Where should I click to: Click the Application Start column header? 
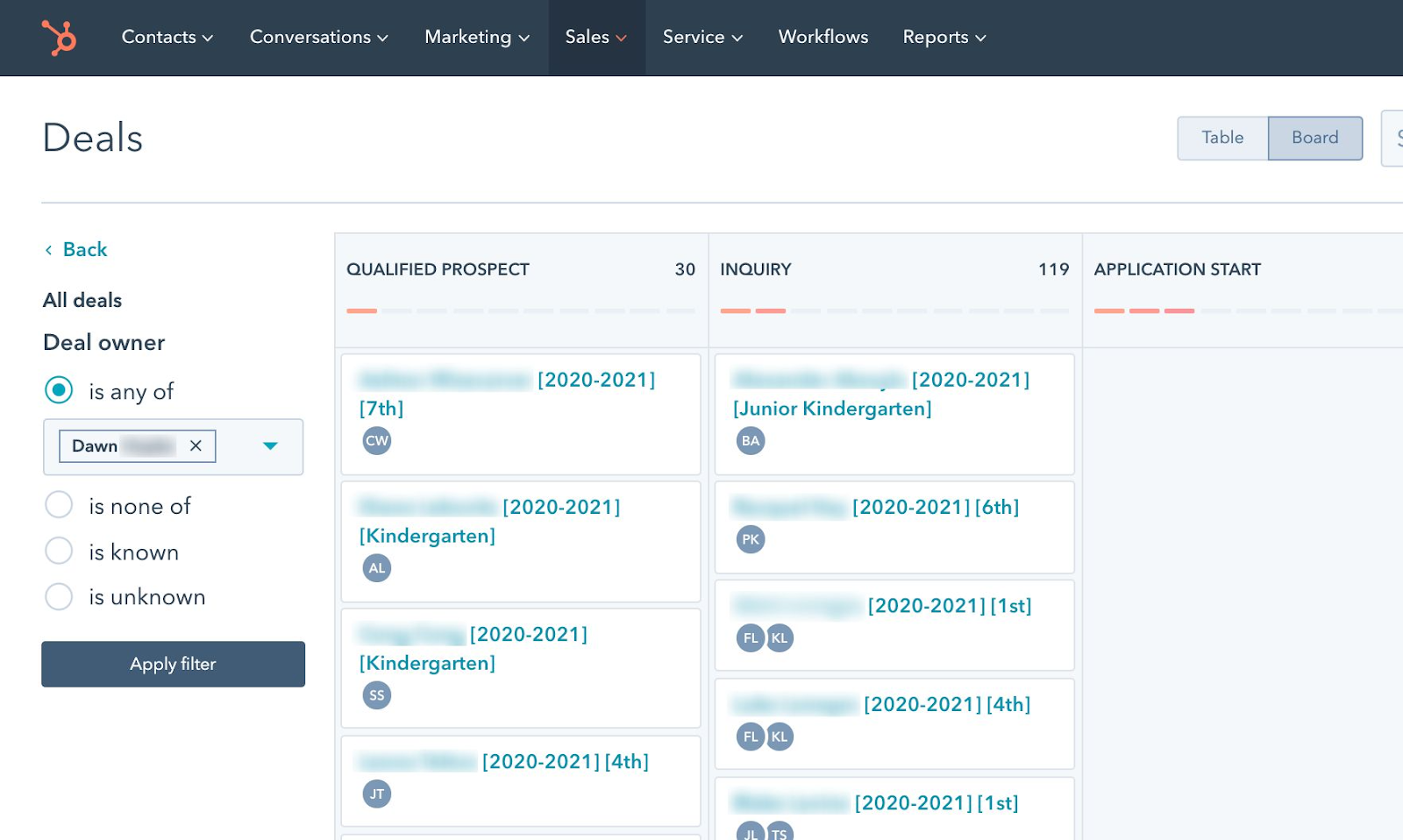(x=1177, y=269)
